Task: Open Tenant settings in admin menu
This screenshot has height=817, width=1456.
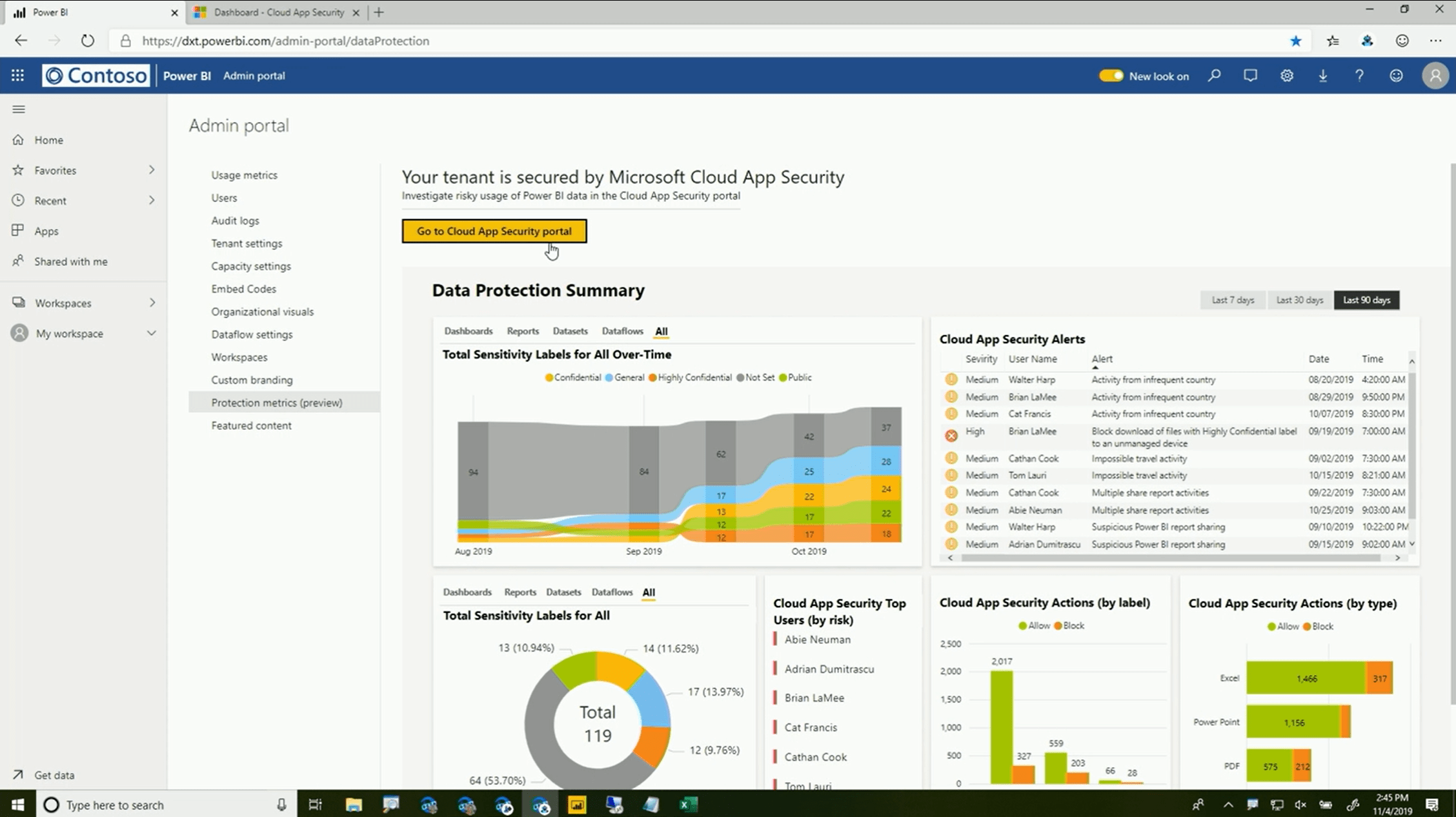Action: 247,243
